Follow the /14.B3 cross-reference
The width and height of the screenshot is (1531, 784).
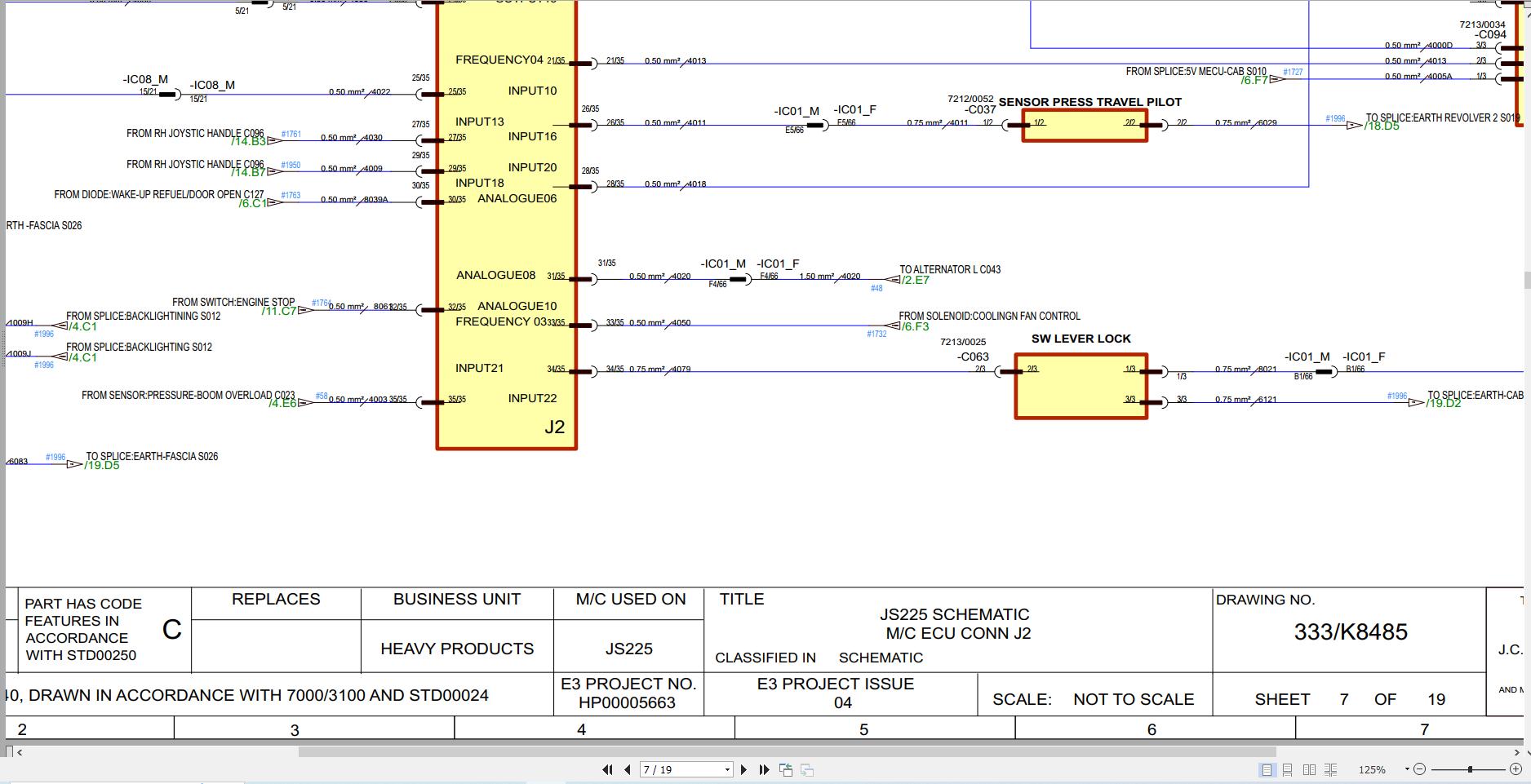tap(248, 141)
